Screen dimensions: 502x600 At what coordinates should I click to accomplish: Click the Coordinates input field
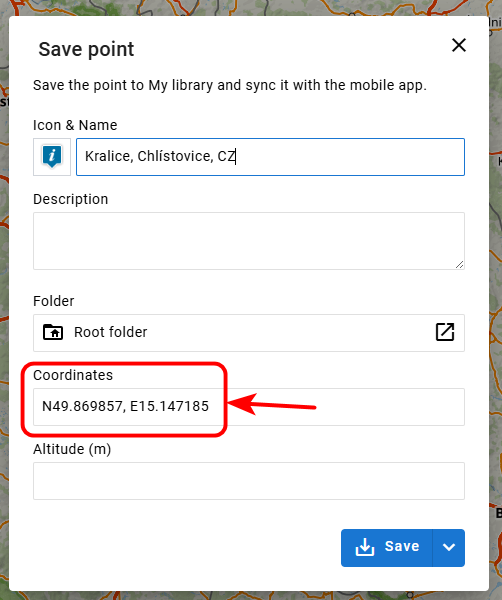click(249, 407)
